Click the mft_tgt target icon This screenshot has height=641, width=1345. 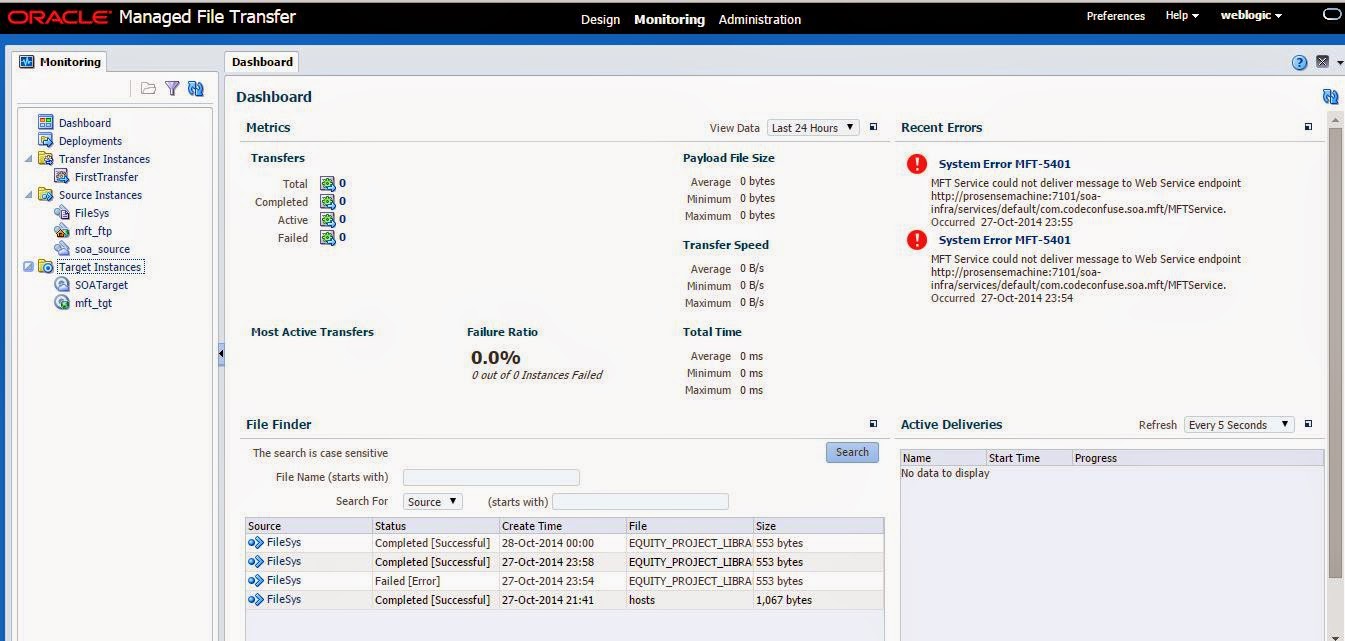click(62, 302)
